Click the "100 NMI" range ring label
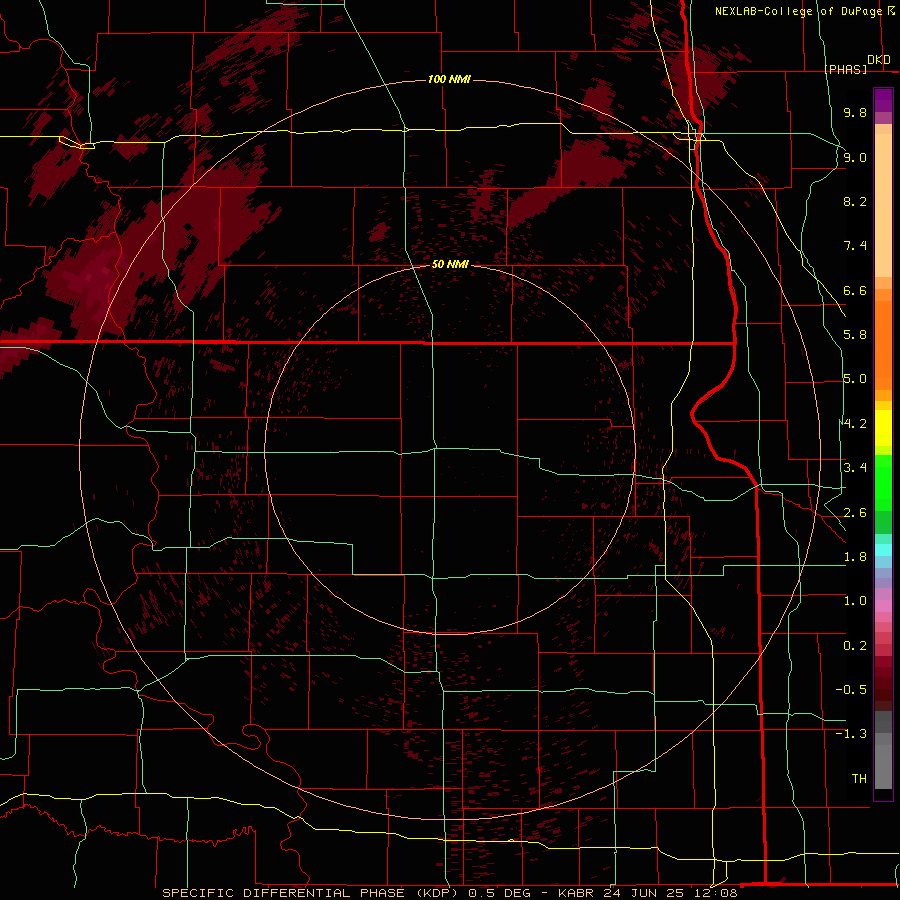 coord(449,79)
